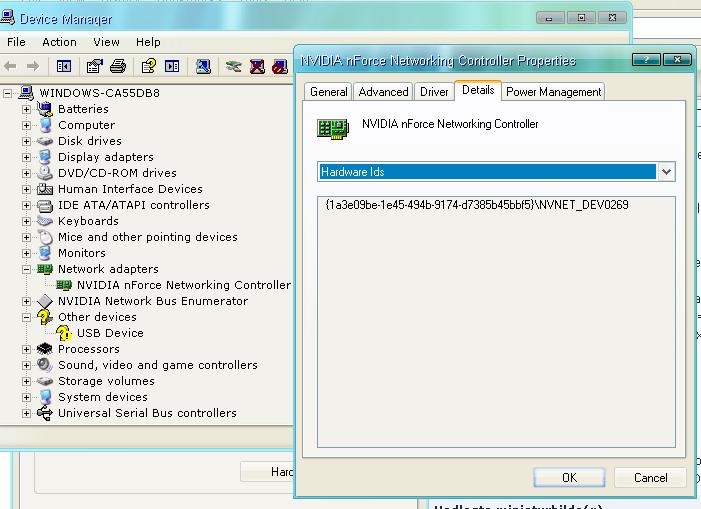Screen dimensions: 701x509
Task: Switch to the Driver tab
Action: (x=434, y=92)
